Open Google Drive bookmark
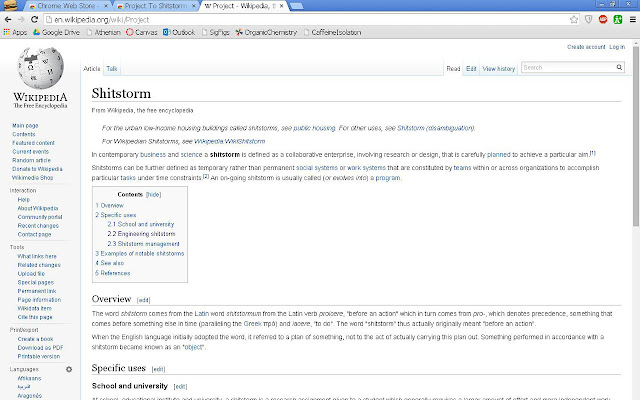Viewport: 640px width, 400px height. click(x=56, y=32)
